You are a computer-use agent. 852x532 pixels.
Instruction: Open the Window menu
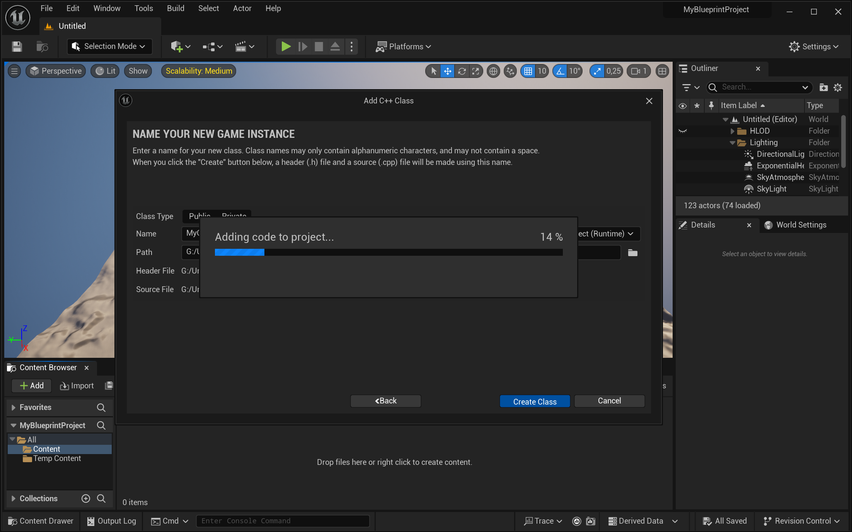106,9
